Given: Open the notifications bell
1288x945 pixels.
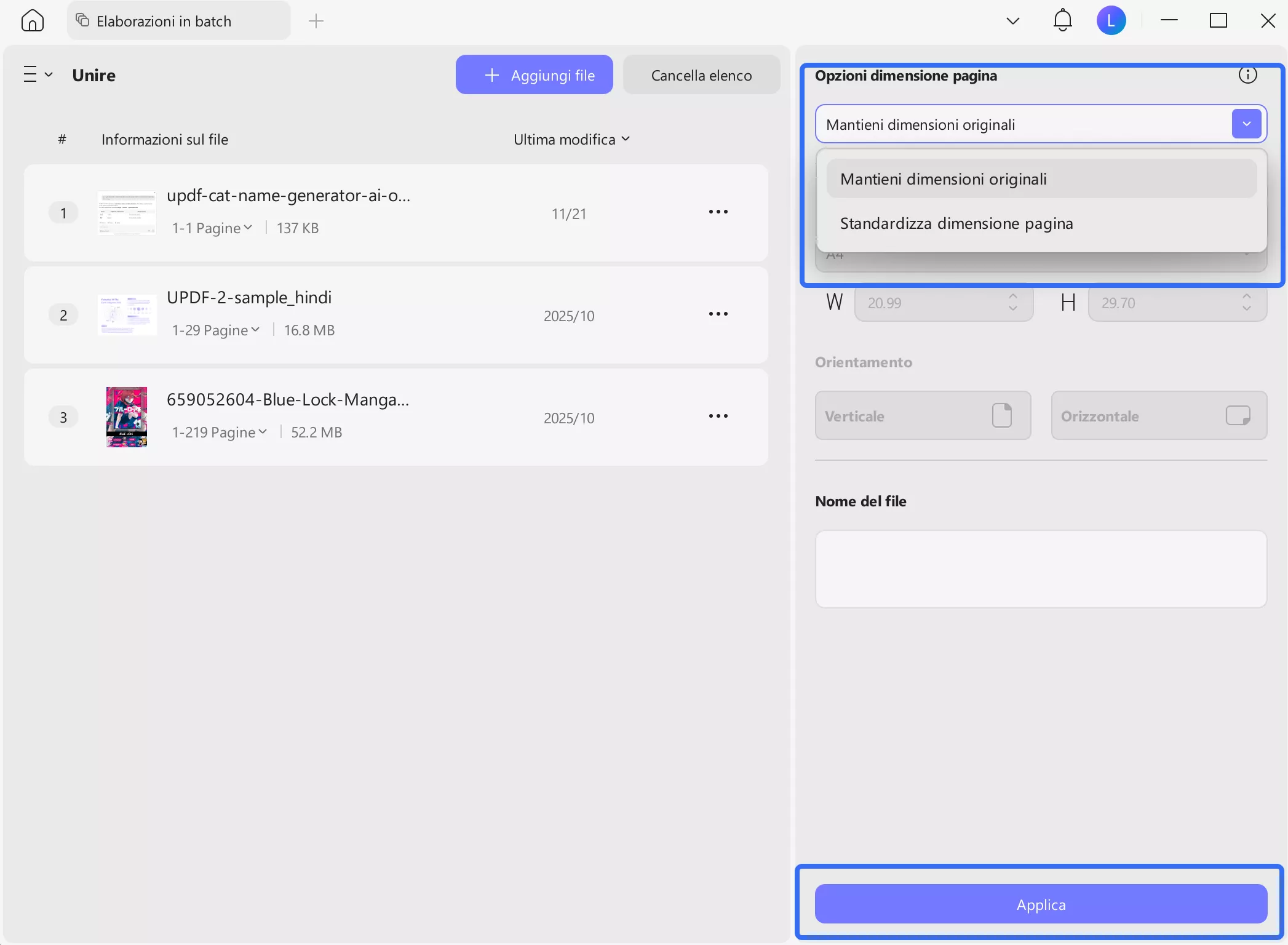Looking at the screenshot, I should [x=1062, y=20].
